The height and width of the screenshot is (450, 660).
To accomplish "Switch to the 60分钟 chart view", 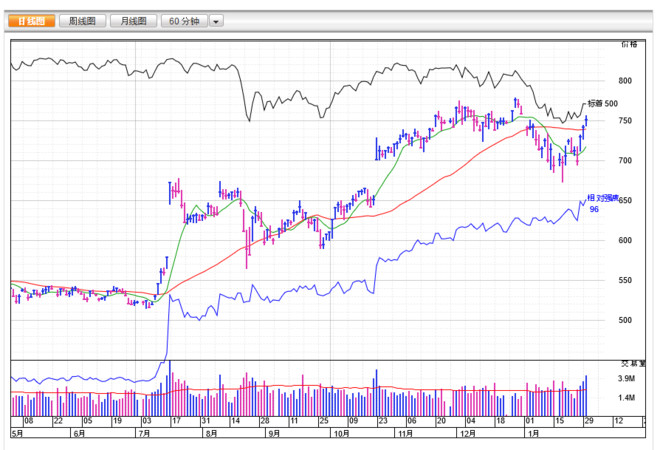I will 184,21.
